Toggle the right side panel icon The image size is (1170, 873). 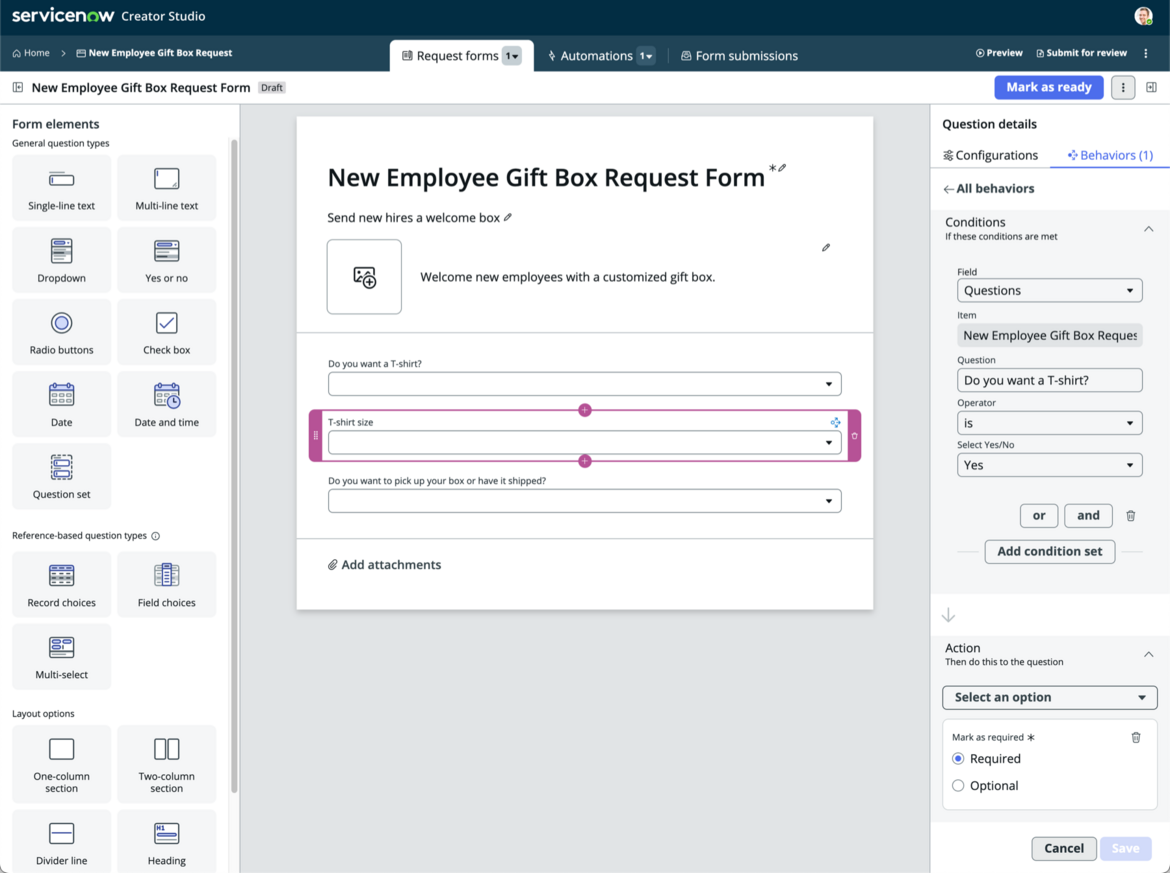click(x=1151, y=87)
